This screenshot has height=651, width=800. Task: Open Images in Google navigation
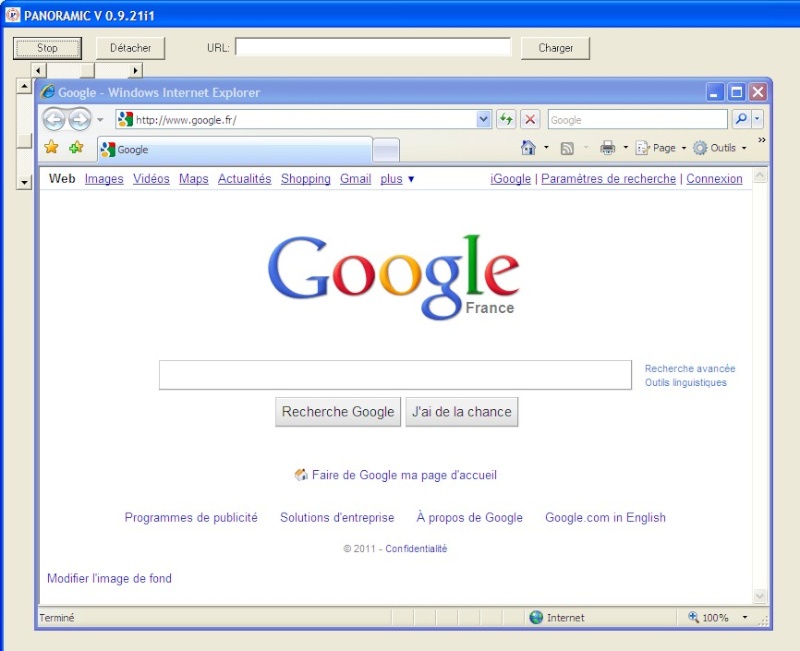[104, 179]
